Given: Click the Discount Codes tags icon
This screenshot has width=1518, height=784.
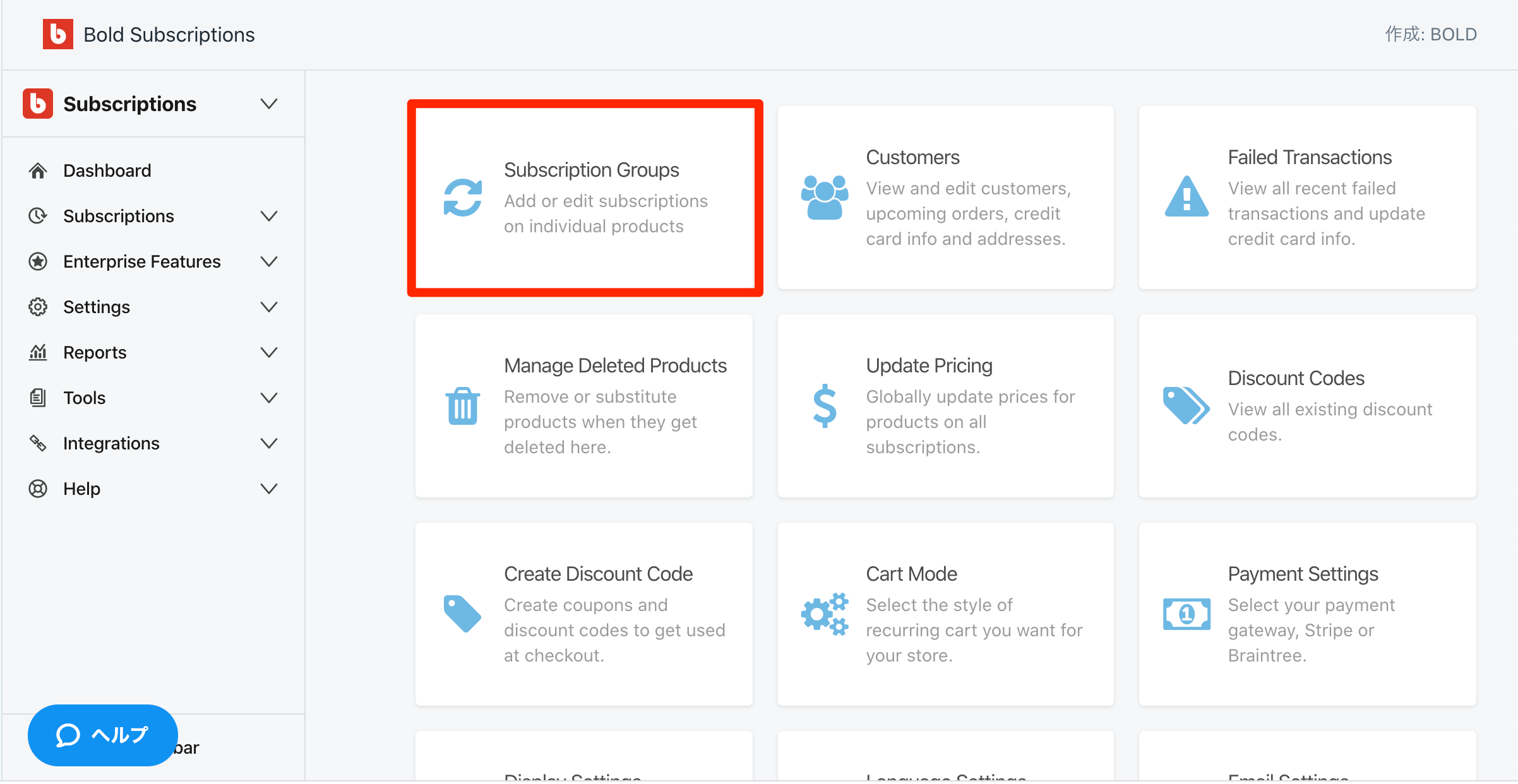Looking at the screenshot, I should click(1186, 406).
